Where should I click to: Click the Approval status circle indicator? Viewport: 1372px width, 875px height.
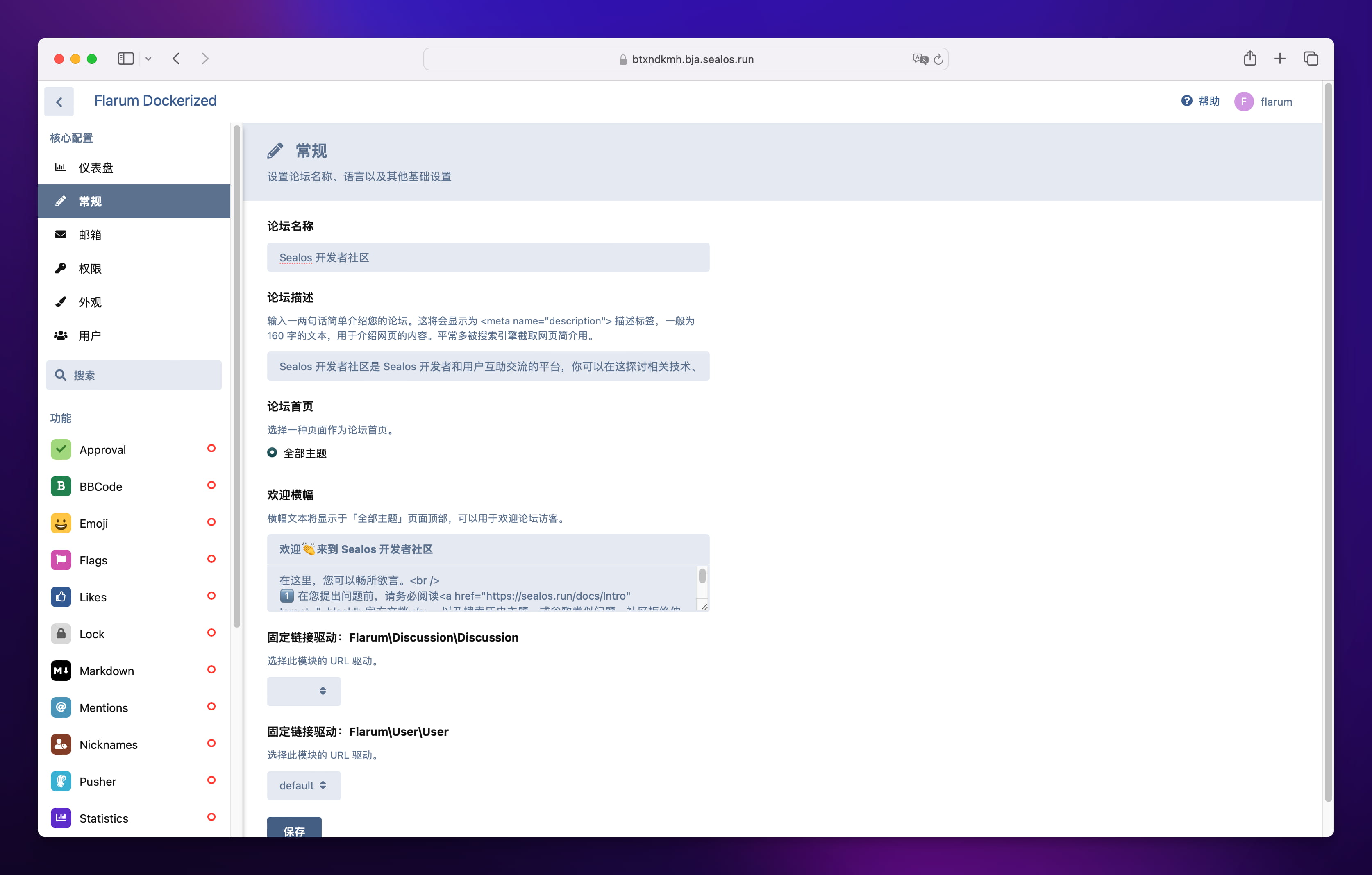coord(211,448)
